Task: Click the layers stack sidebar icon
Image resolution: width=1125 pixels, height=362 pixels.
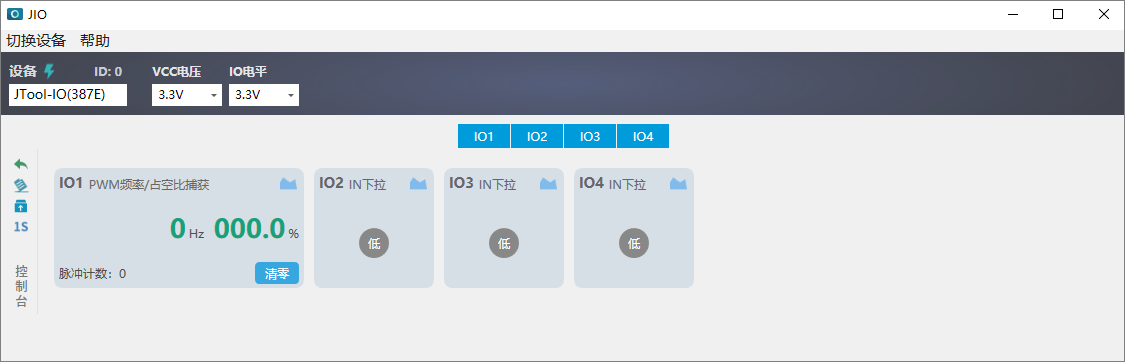Action: click(x=22, y=186)
